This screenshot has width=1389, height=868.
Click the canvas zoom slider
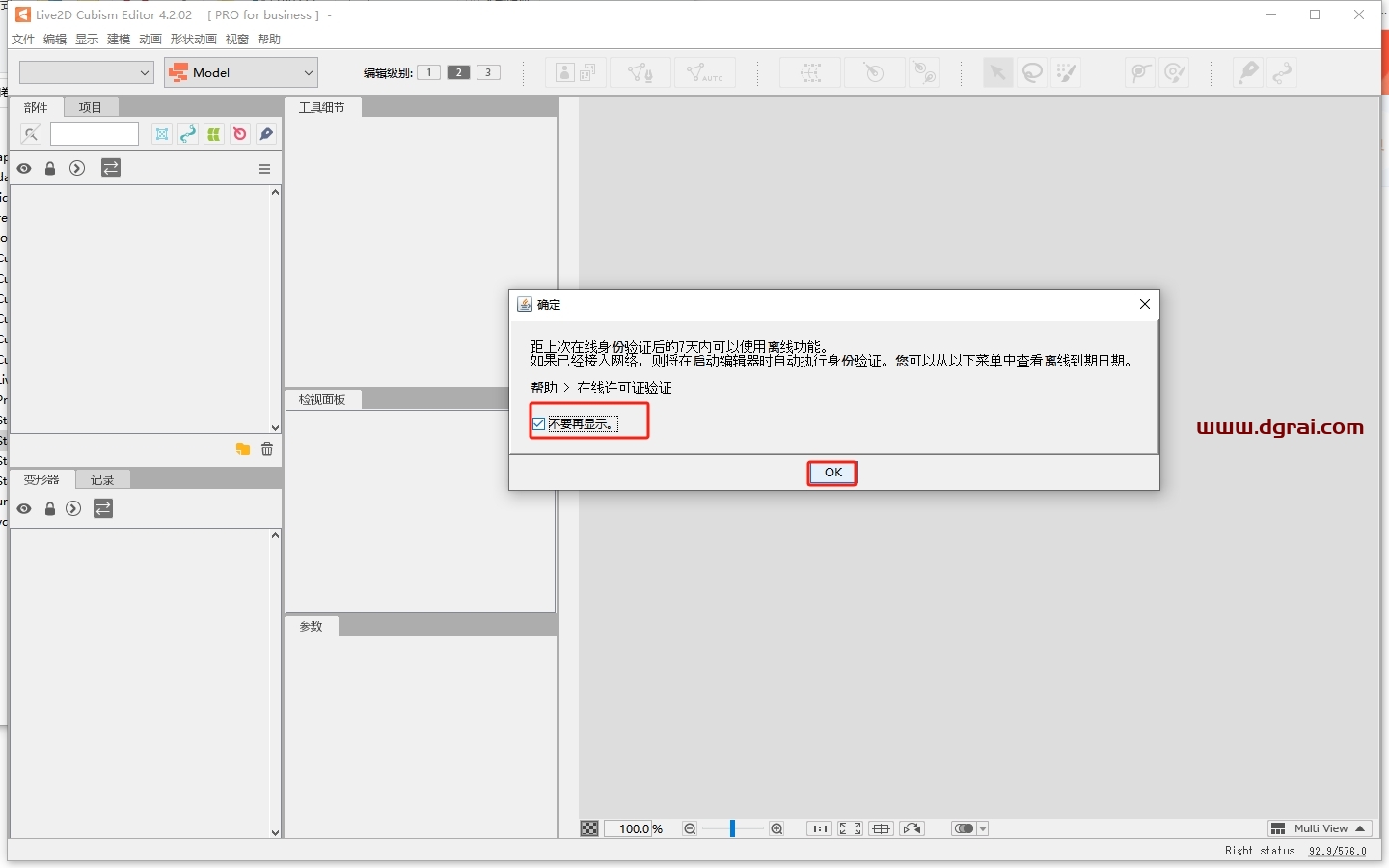pyautogui.click(x=733, y=828)
